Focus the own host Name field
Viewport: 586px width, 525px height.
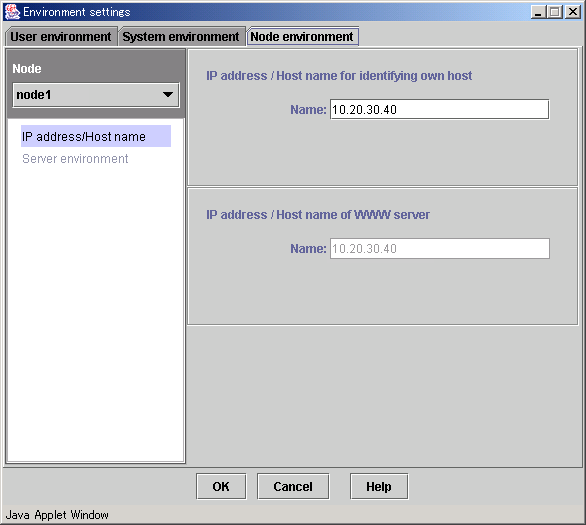[x=440, y=109]
